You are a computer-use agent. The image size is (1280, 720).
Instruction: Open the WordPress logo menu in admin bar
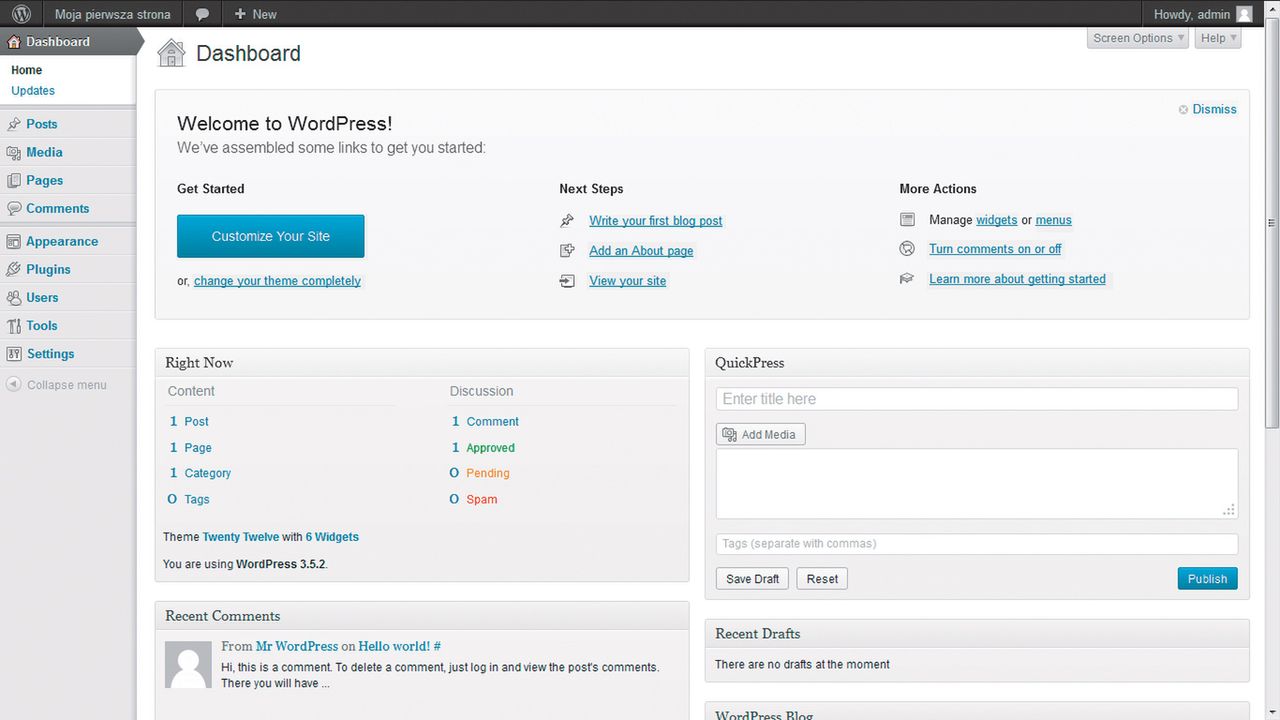(x=21, y=14)
